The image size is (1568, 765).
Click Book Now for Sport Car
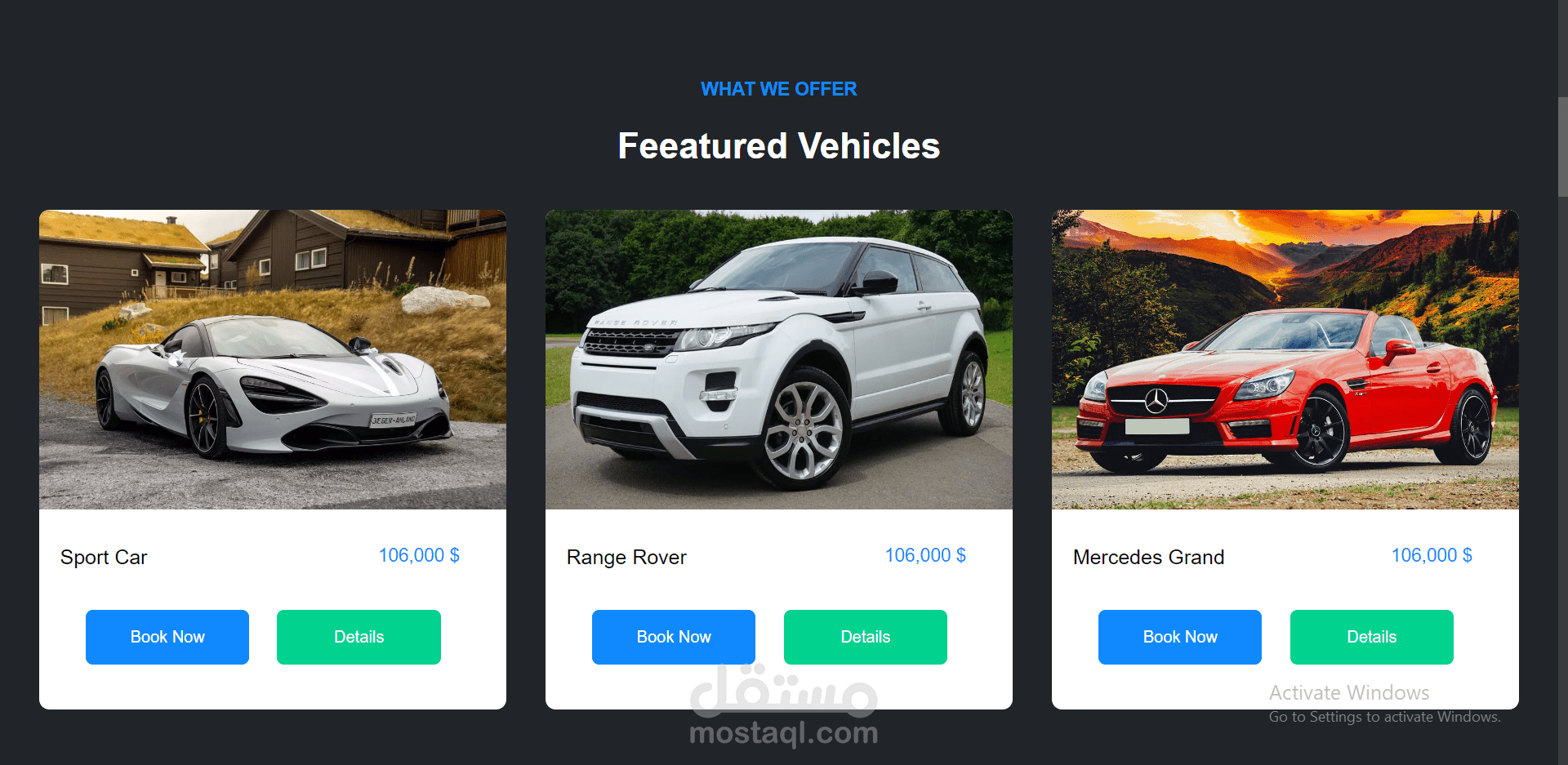(167, 637)
